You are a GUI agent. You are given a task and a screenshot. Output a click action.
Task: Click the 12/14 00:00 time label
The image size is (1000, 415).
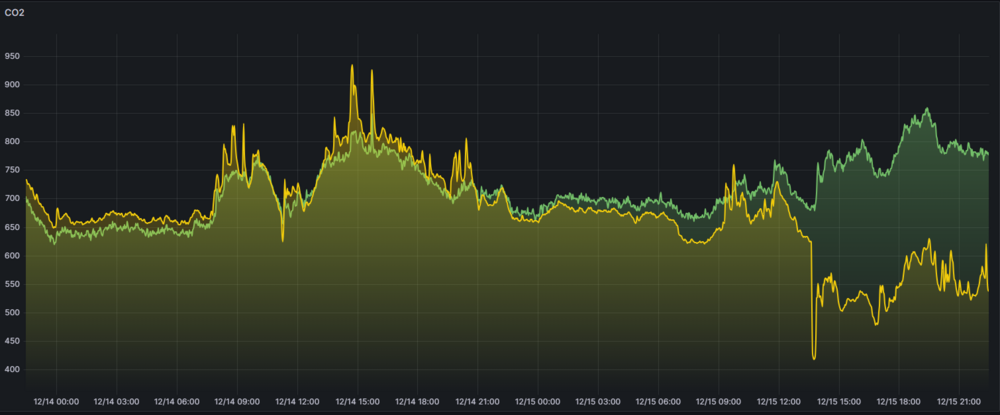click(56, 402)
